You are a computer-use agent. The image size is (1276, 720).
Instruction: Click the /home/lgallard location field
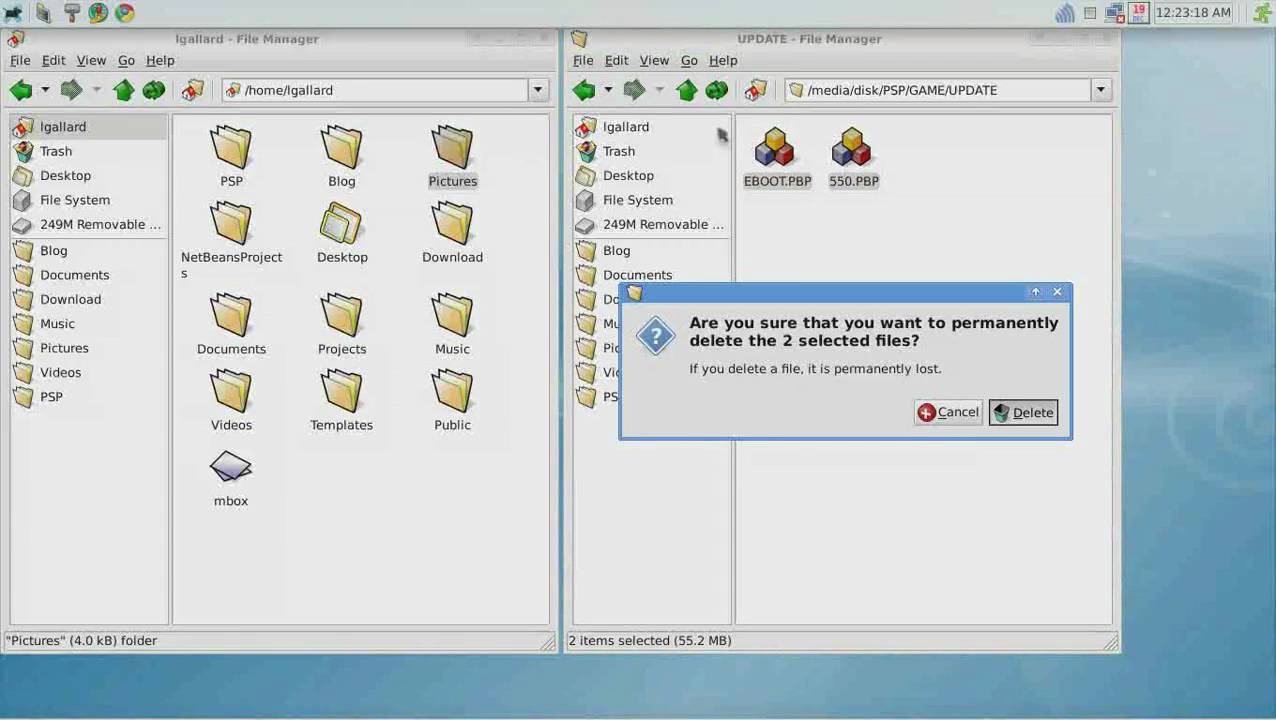375,90
